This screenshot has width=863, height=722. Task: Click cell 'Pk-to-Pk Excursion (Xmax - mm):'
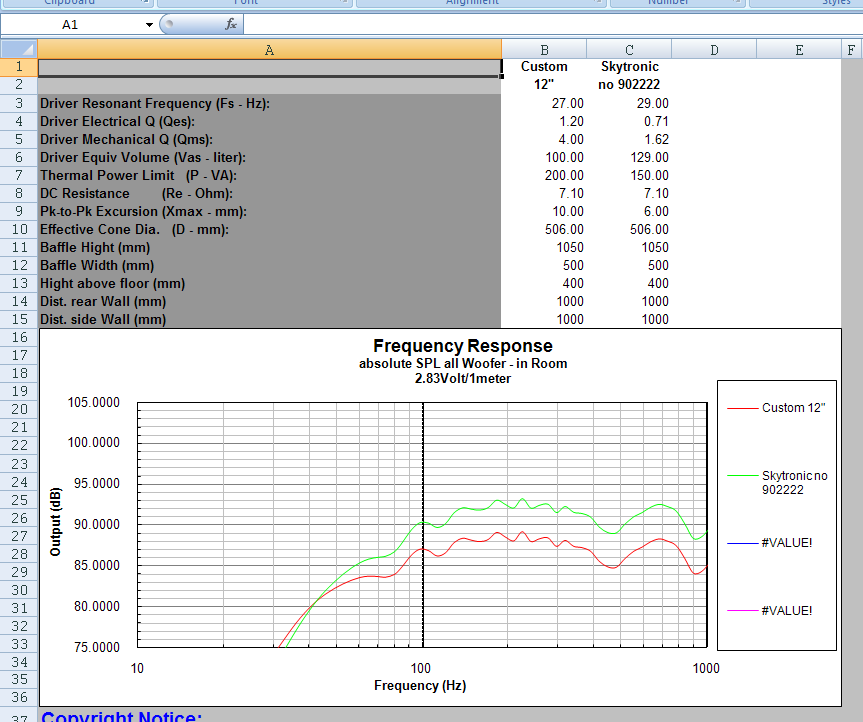[269, 211]
